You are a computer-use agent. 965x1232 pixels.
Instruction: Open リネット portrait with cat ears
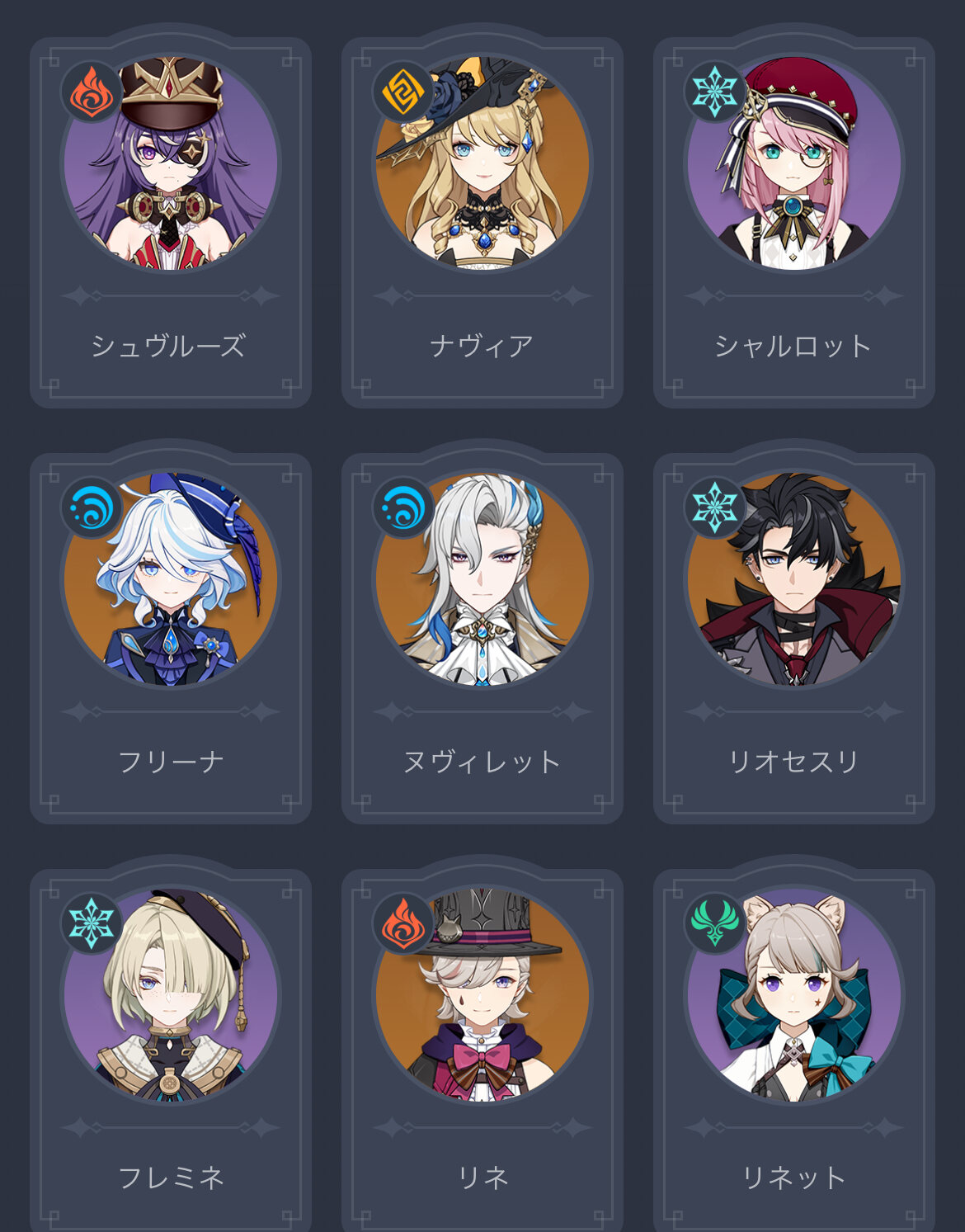coord(794,994)
